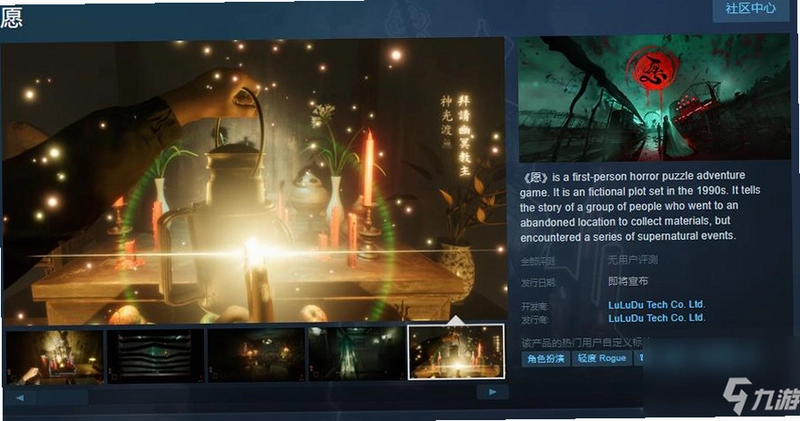Screen dimensions: 800x421
Task: Click the main altar and candle screenshot
Action: coord(254,181)
